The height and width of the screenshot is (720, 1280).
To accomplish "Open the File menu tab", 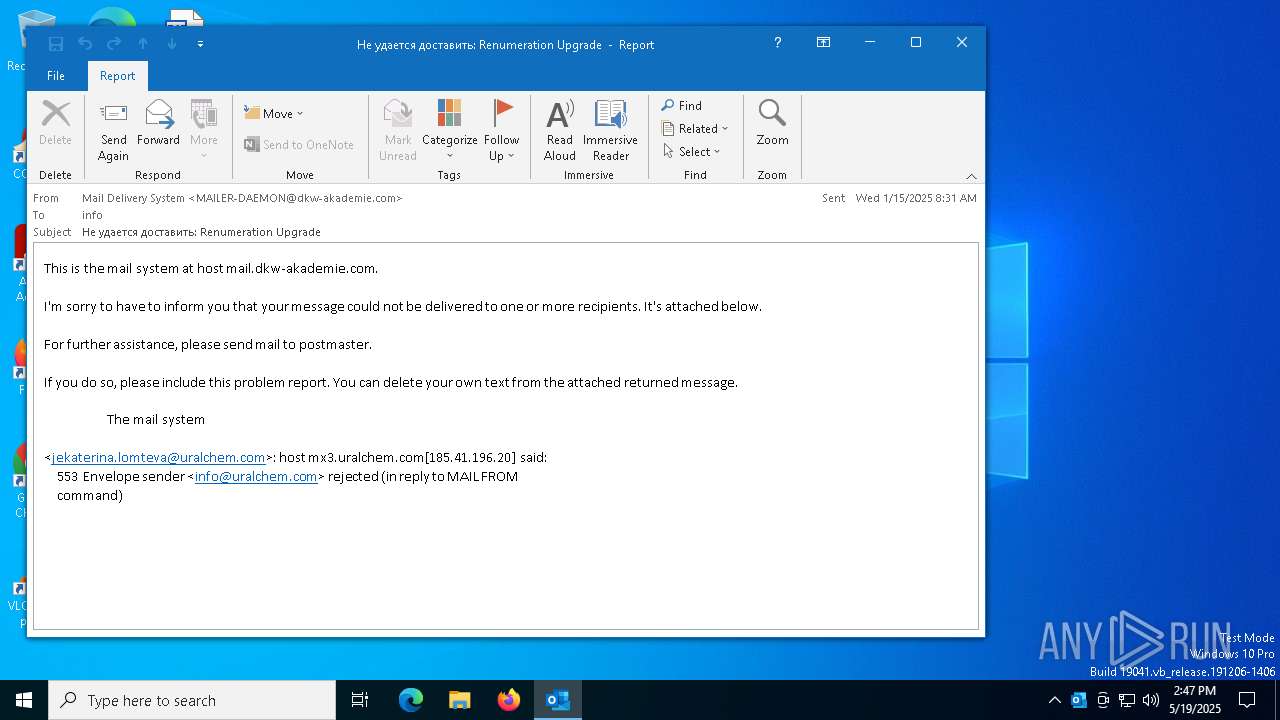I will pyautogui.click(x=56, y=76).
